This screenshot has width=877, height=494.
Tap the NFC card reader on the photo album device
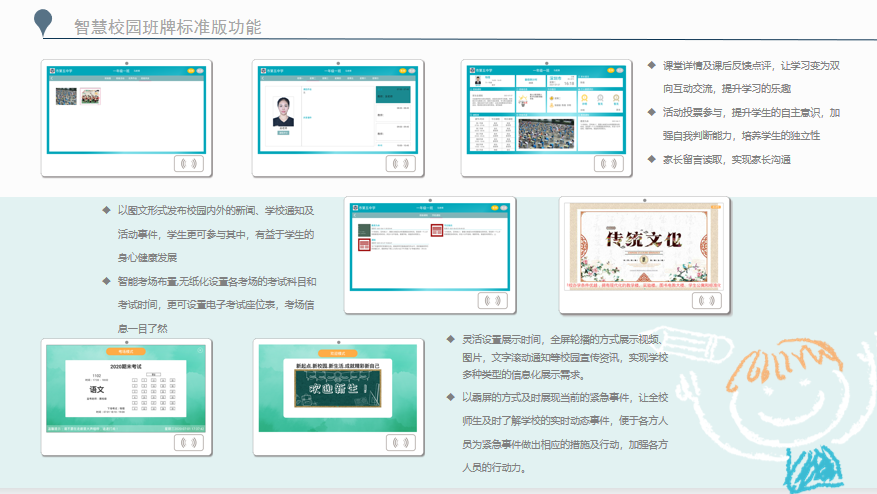coord(189,163)
